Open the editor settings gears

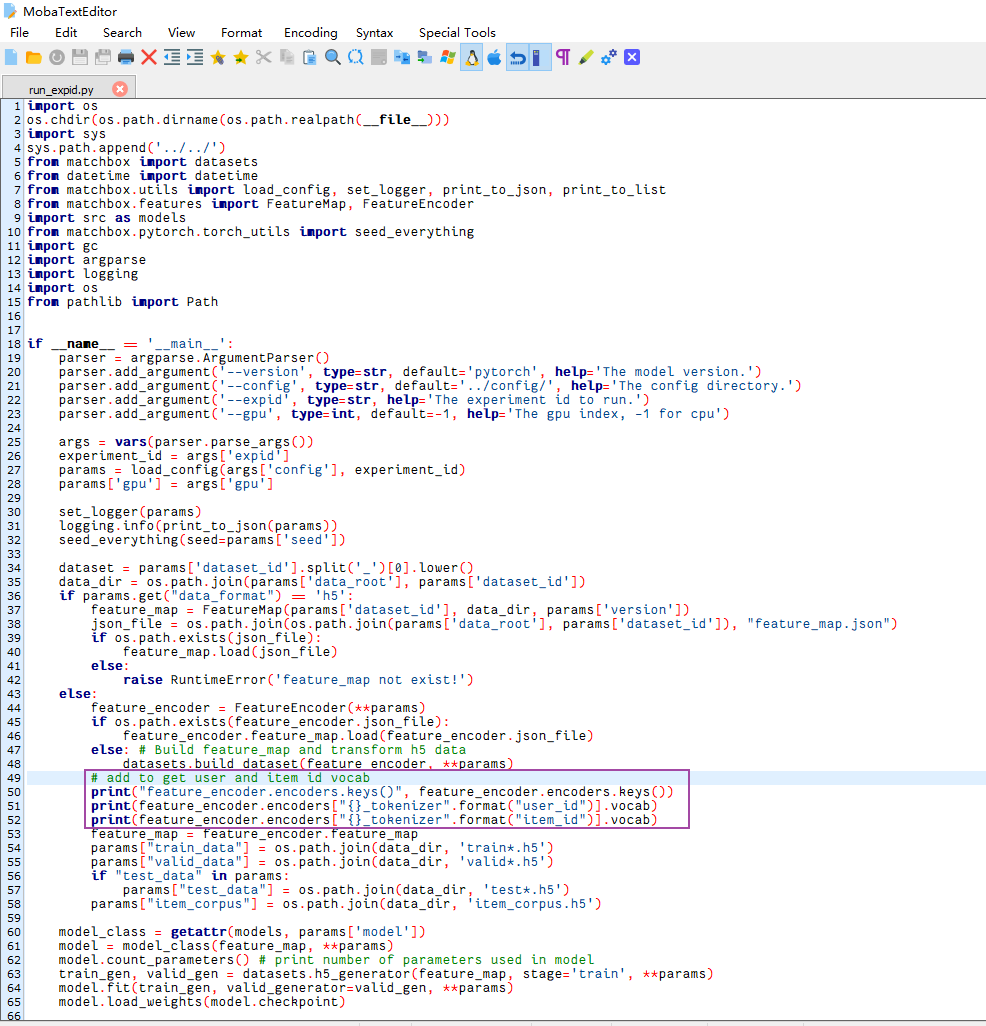coord(610,57)
